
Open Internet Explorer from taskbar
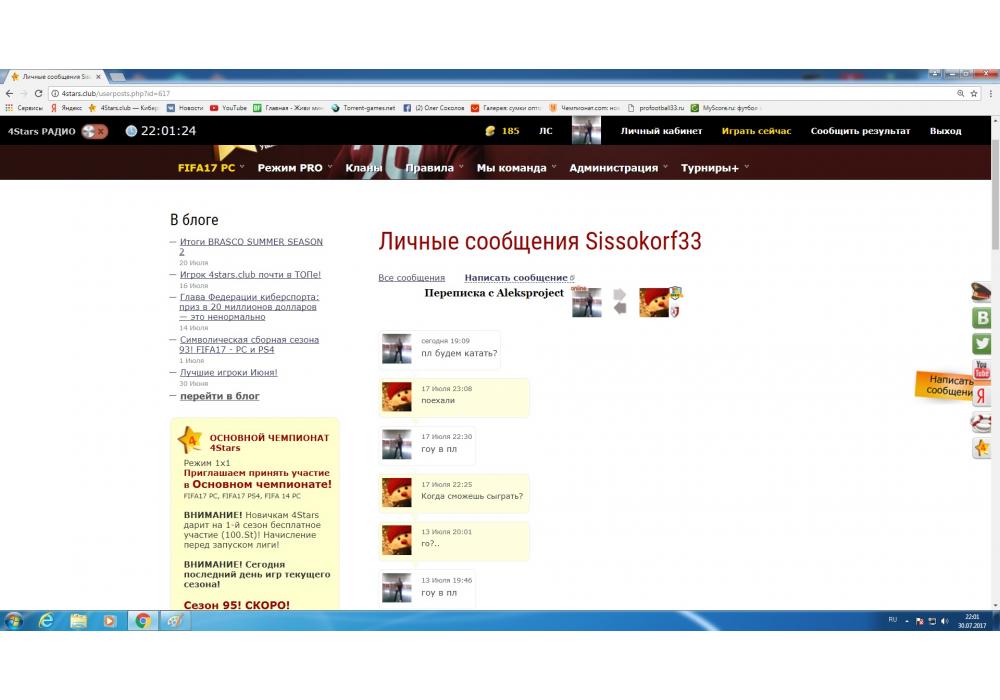(x=47, y=620)
